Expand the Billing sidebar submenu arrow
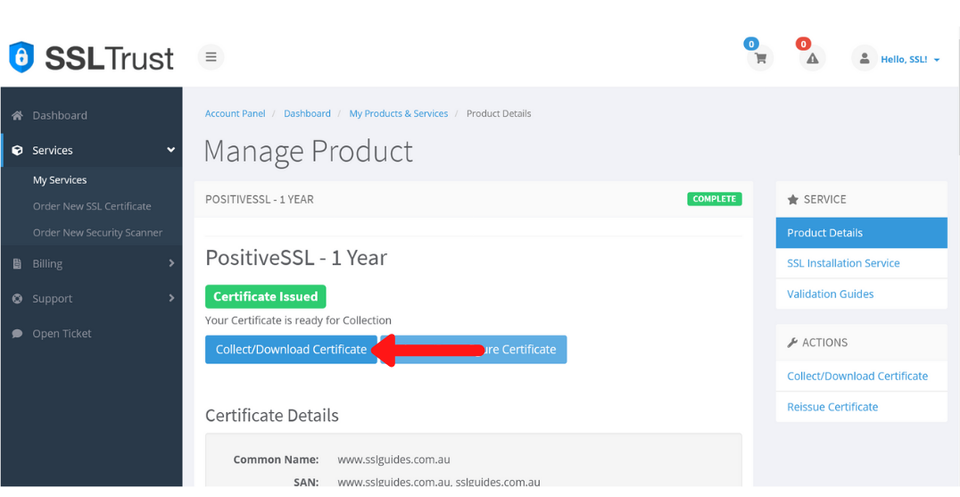 click(171, 264)
